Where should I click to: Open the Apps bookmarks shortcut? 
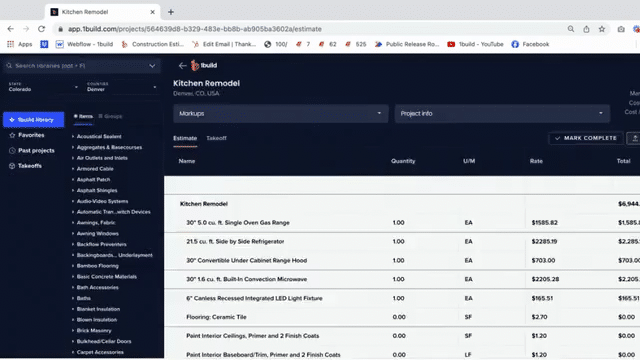coord(20,44)
